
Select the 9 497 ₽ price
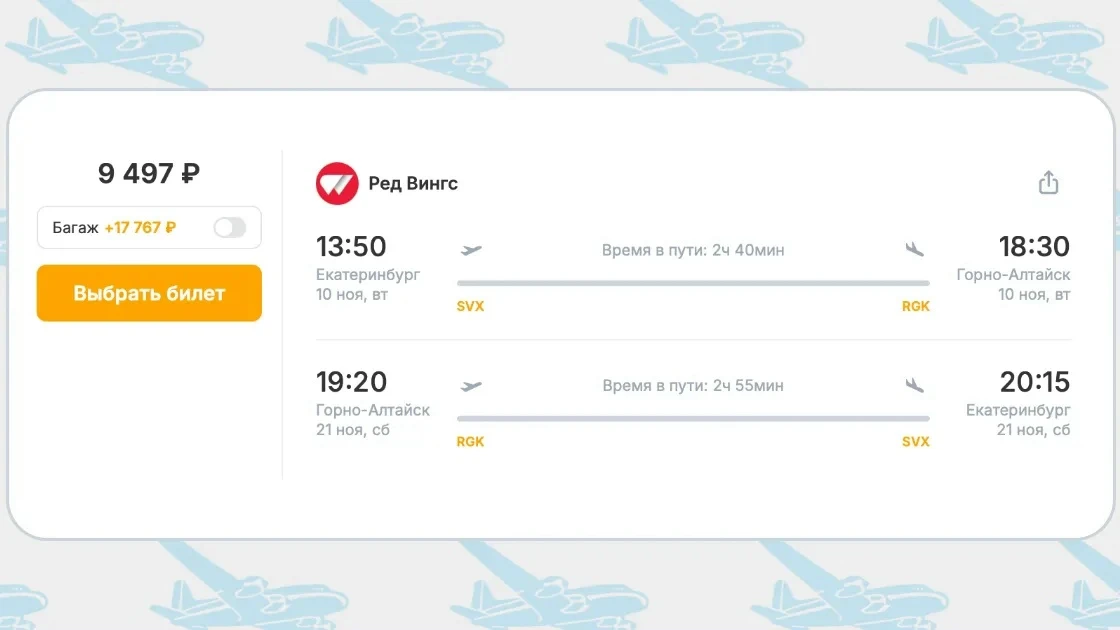pyautogui.click(x=149, y=173)
